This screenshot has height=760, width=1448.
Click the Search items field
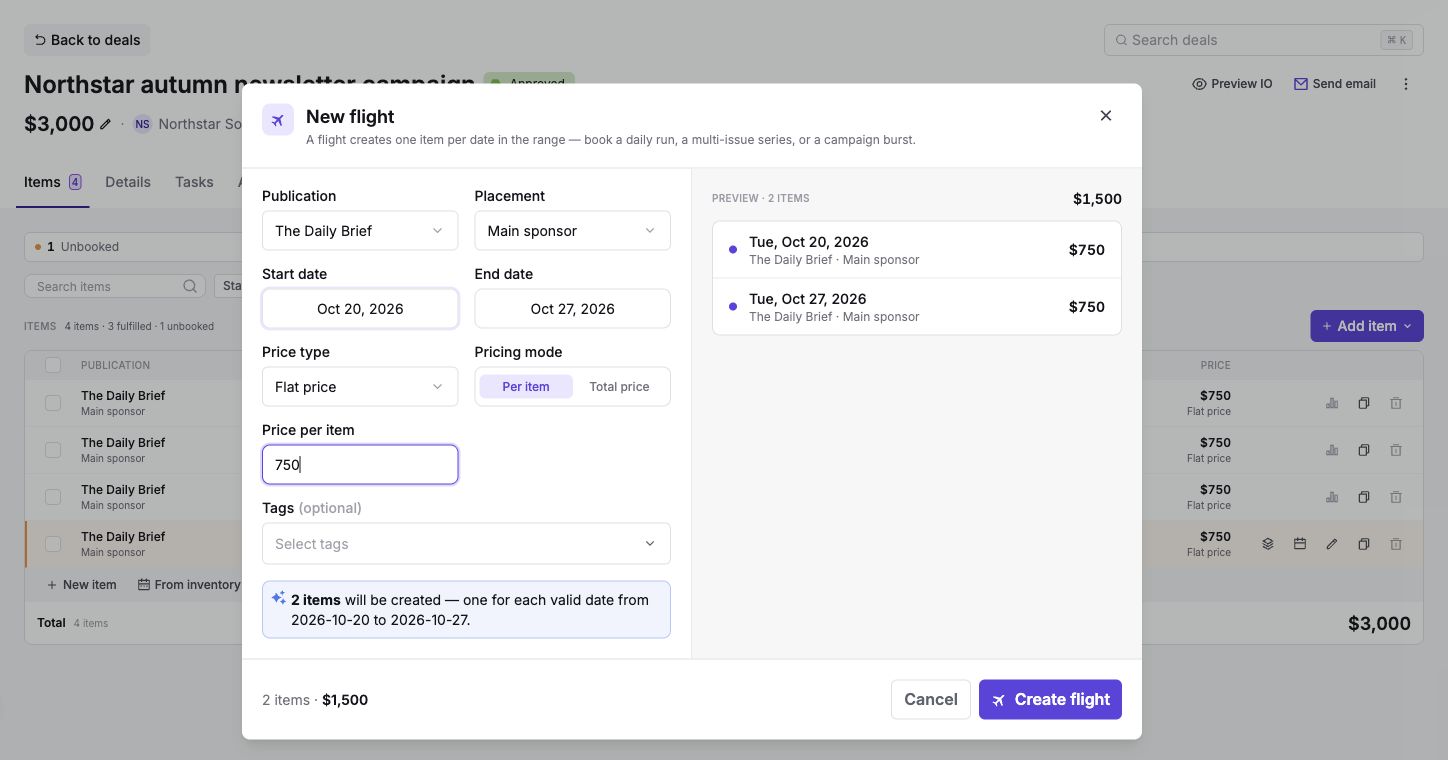(x=115, y=286)
